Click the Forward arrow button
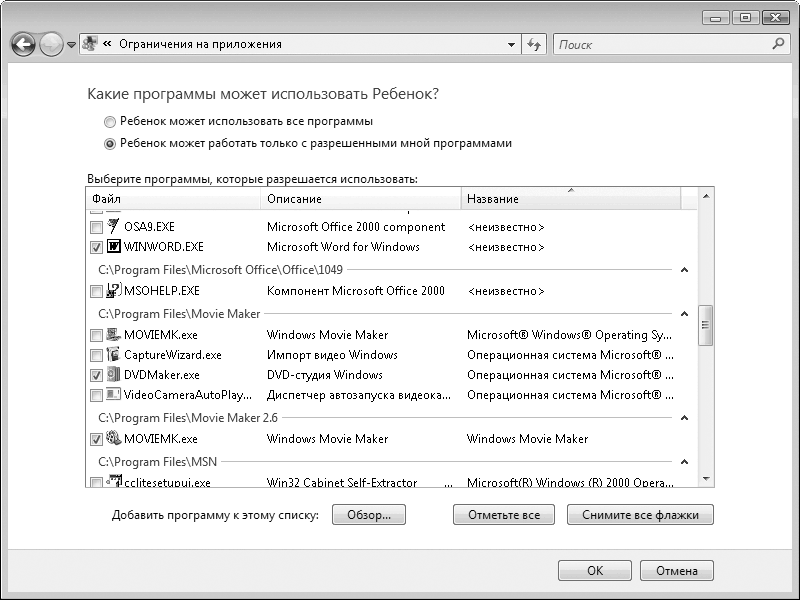Screen dimensions: 800x600 tap(51, 45)
